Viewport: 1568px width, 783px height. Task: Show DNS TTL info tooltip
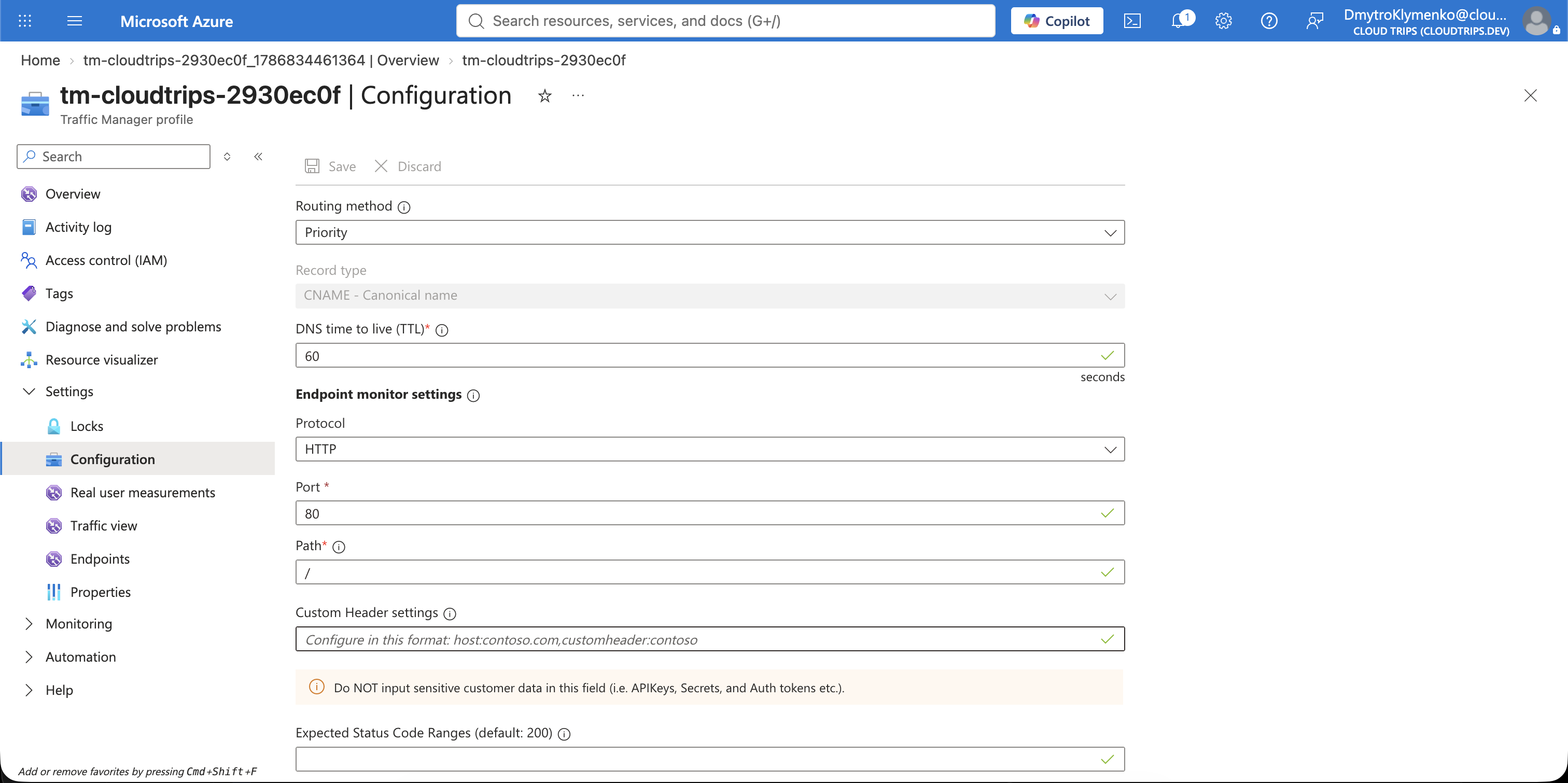point(442,330)
